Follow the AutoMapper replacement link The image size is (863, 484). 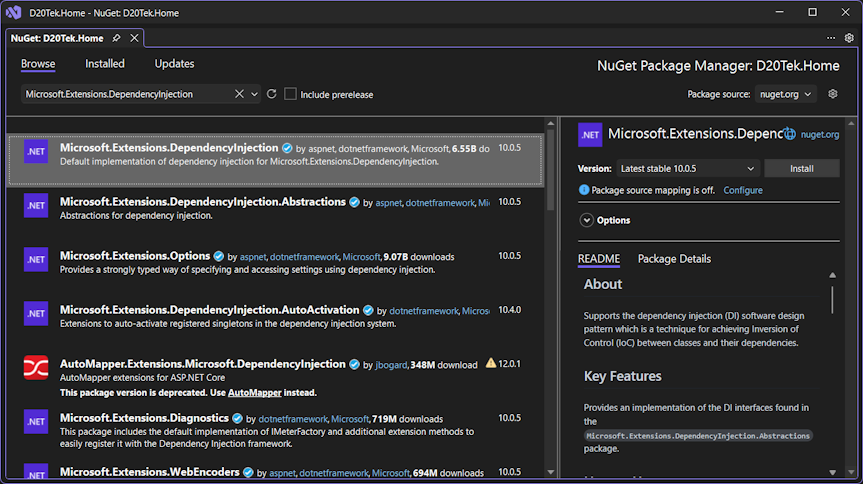coord(254,393)
